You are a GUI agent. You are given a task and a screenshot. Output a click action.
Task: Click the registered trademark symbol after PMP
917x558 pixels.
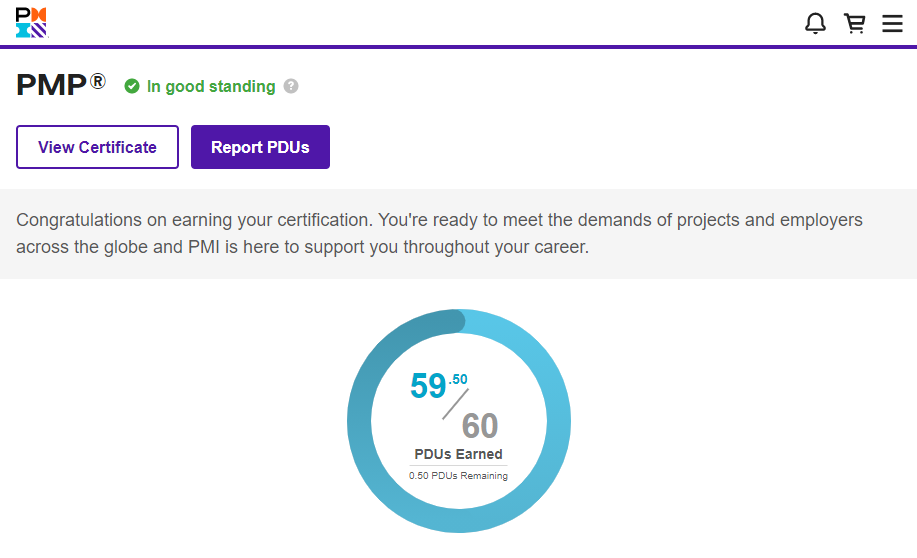[x=98, y=82]
